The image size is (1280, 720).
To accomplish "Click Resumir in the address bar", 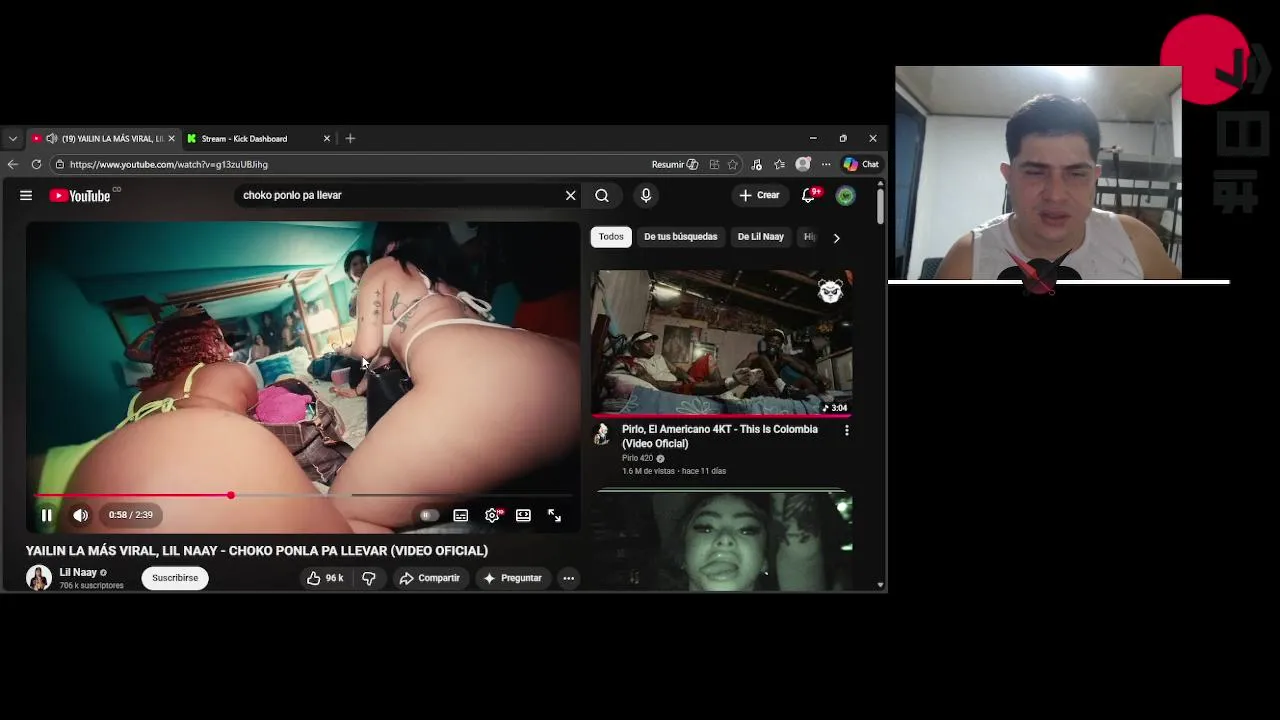I will click(x=674, y=164).
